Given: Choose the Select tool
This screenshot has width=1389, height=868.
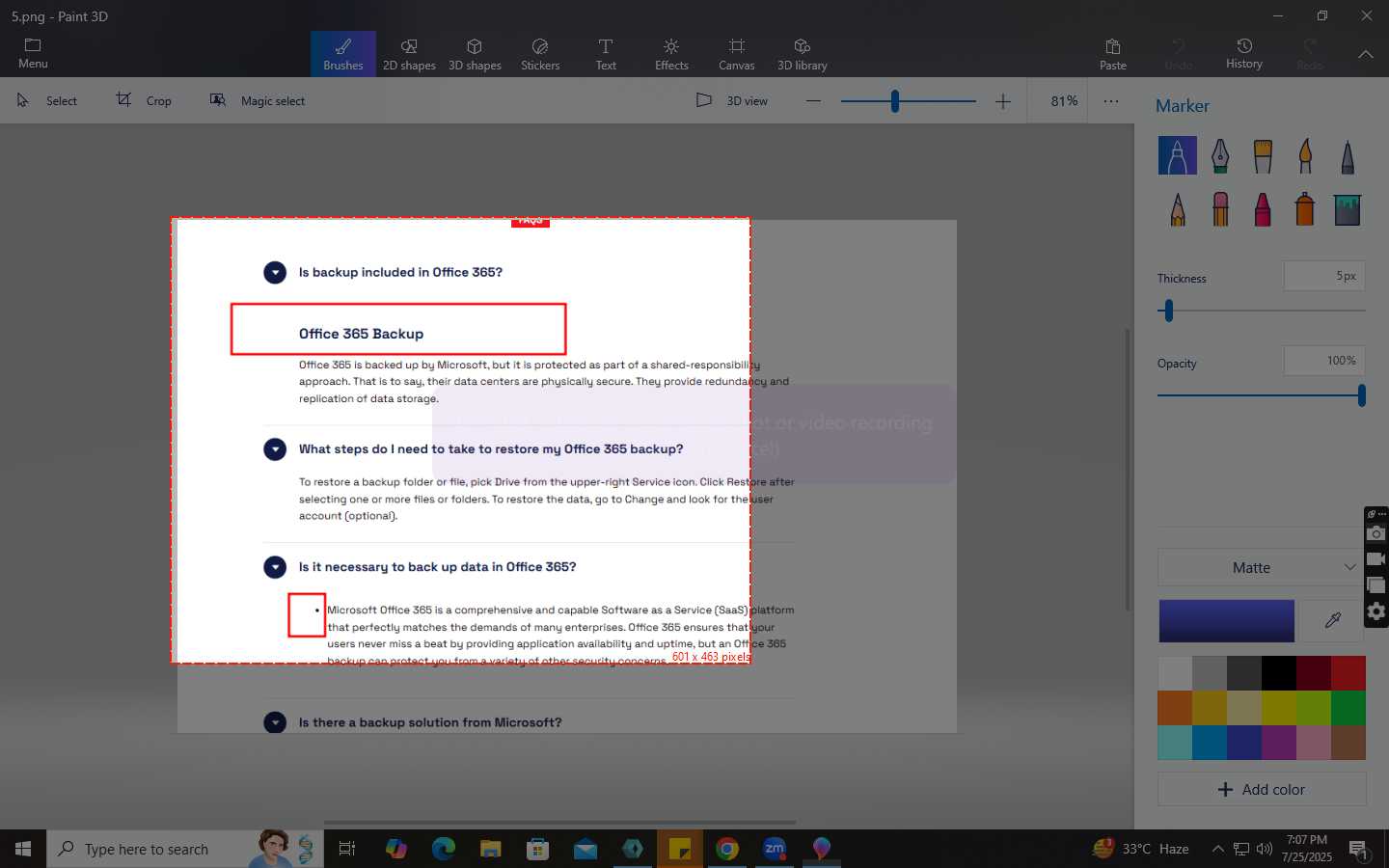Looking at the screenshot, I should point(47,100).
